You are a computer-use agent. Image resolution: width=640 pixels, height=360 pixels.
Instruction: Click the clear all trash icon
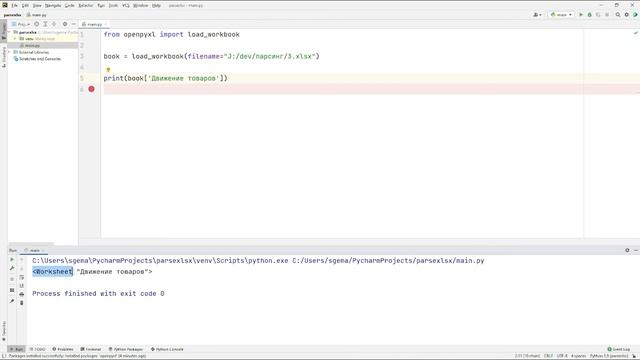(x=22, y=303)
